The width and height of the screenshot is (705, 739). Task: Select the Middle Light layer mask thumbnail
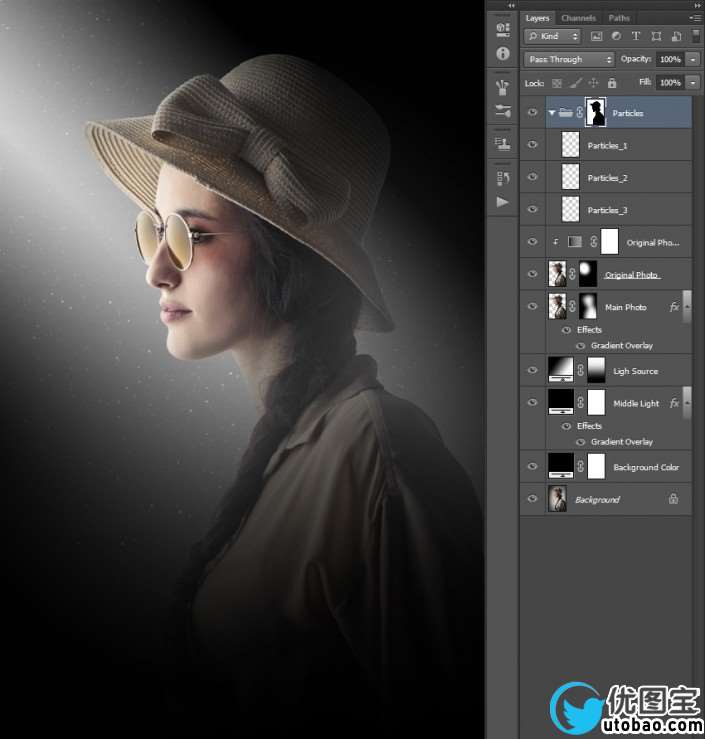[x=596, y=403]
